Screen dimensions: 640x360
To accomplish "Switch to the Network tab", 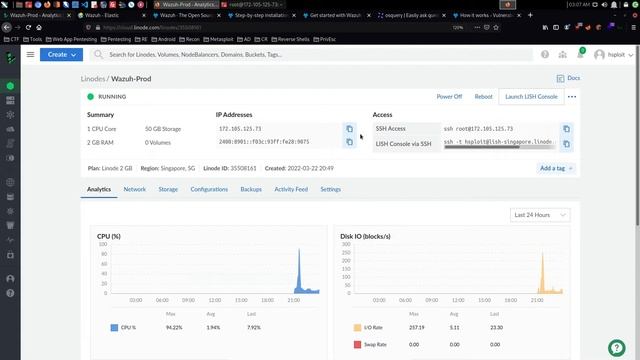I will [x=135, y=189].
